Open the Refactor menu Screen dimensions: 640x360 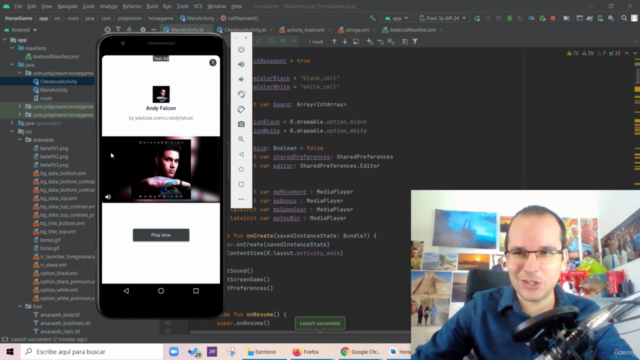(132, 7)
